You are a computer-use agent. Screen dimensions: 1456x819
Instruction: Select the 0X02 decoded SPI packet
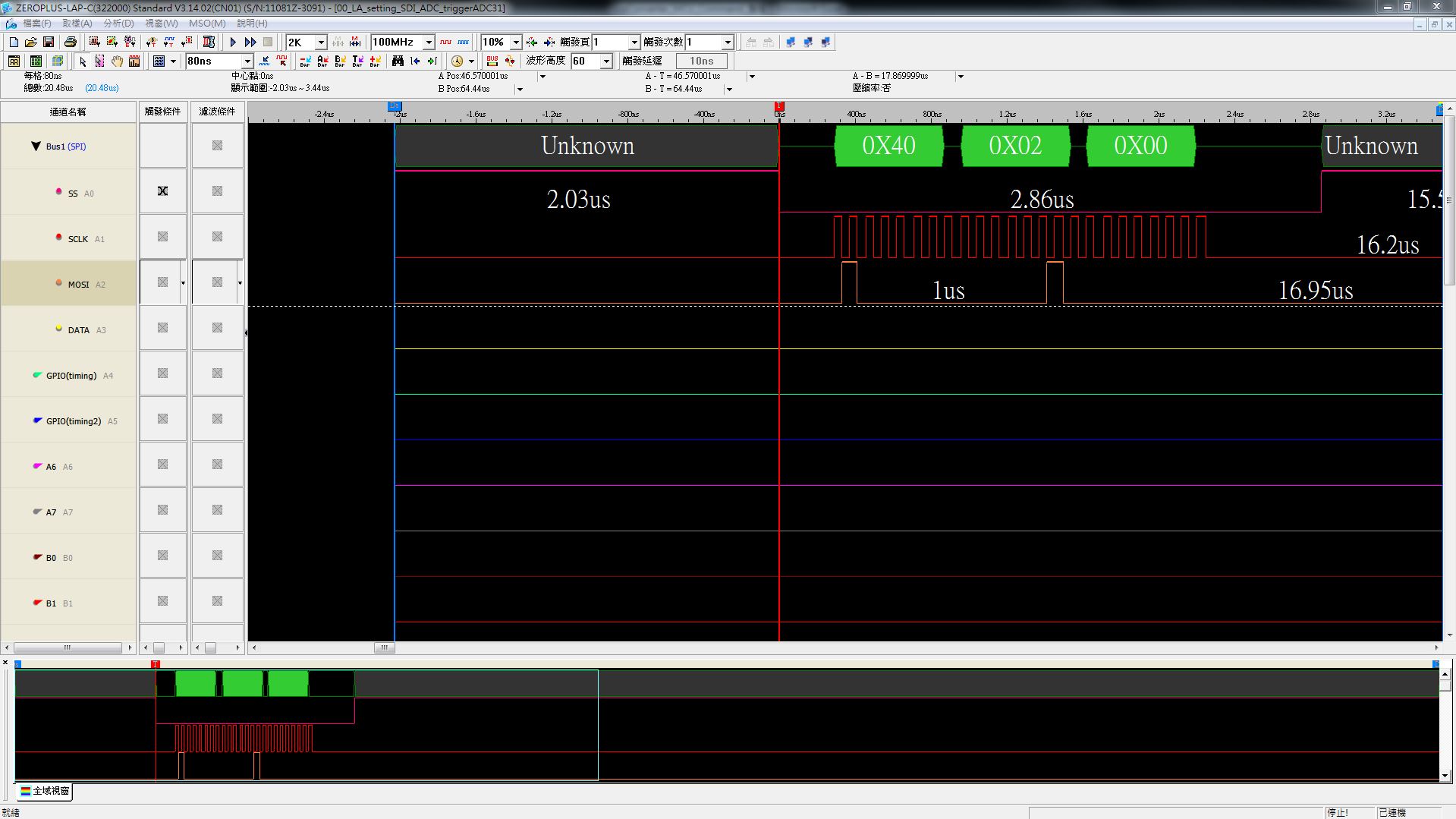click(1015, 146)
